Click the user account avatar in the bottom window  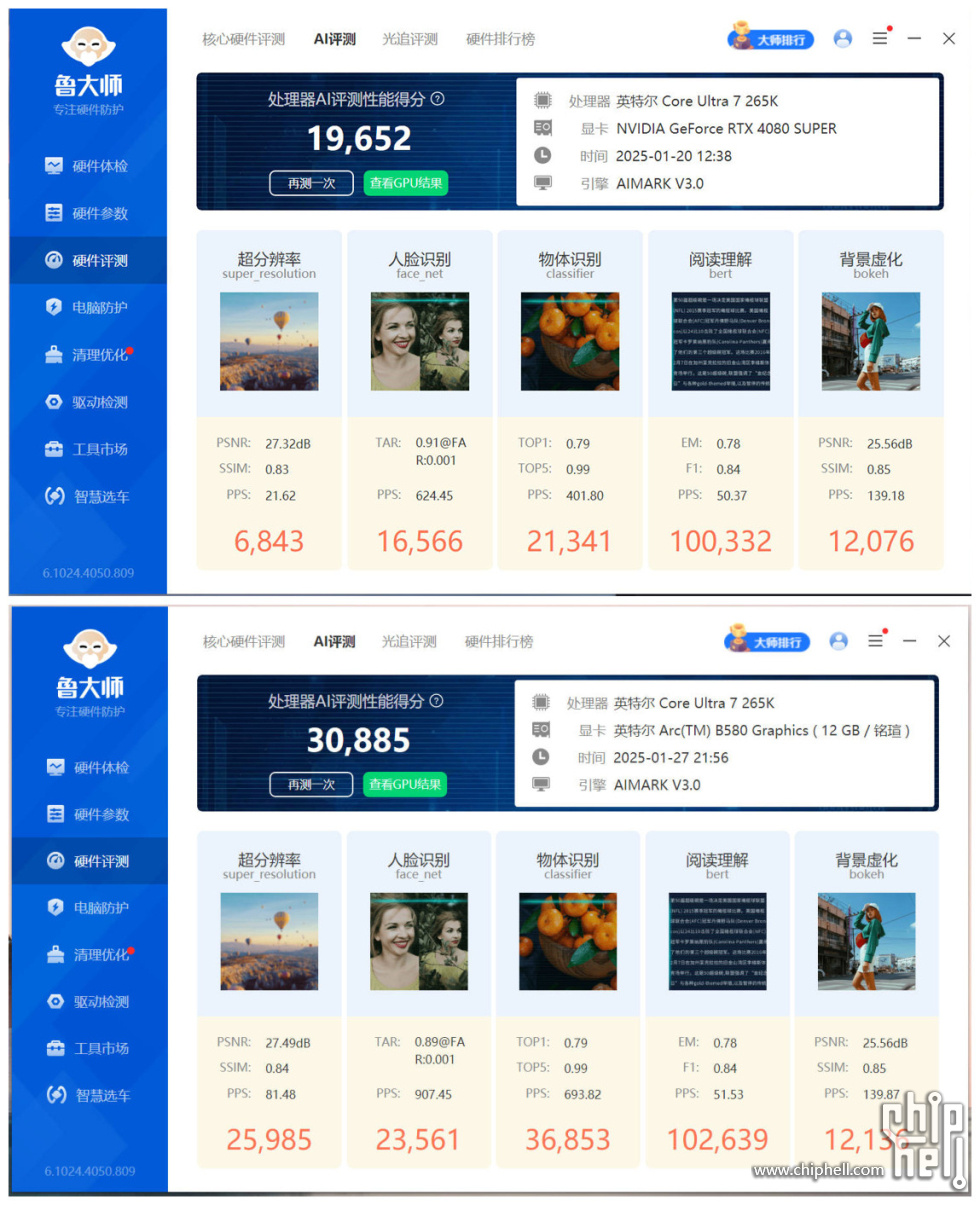pyautogui.click(x=839, y=640)
